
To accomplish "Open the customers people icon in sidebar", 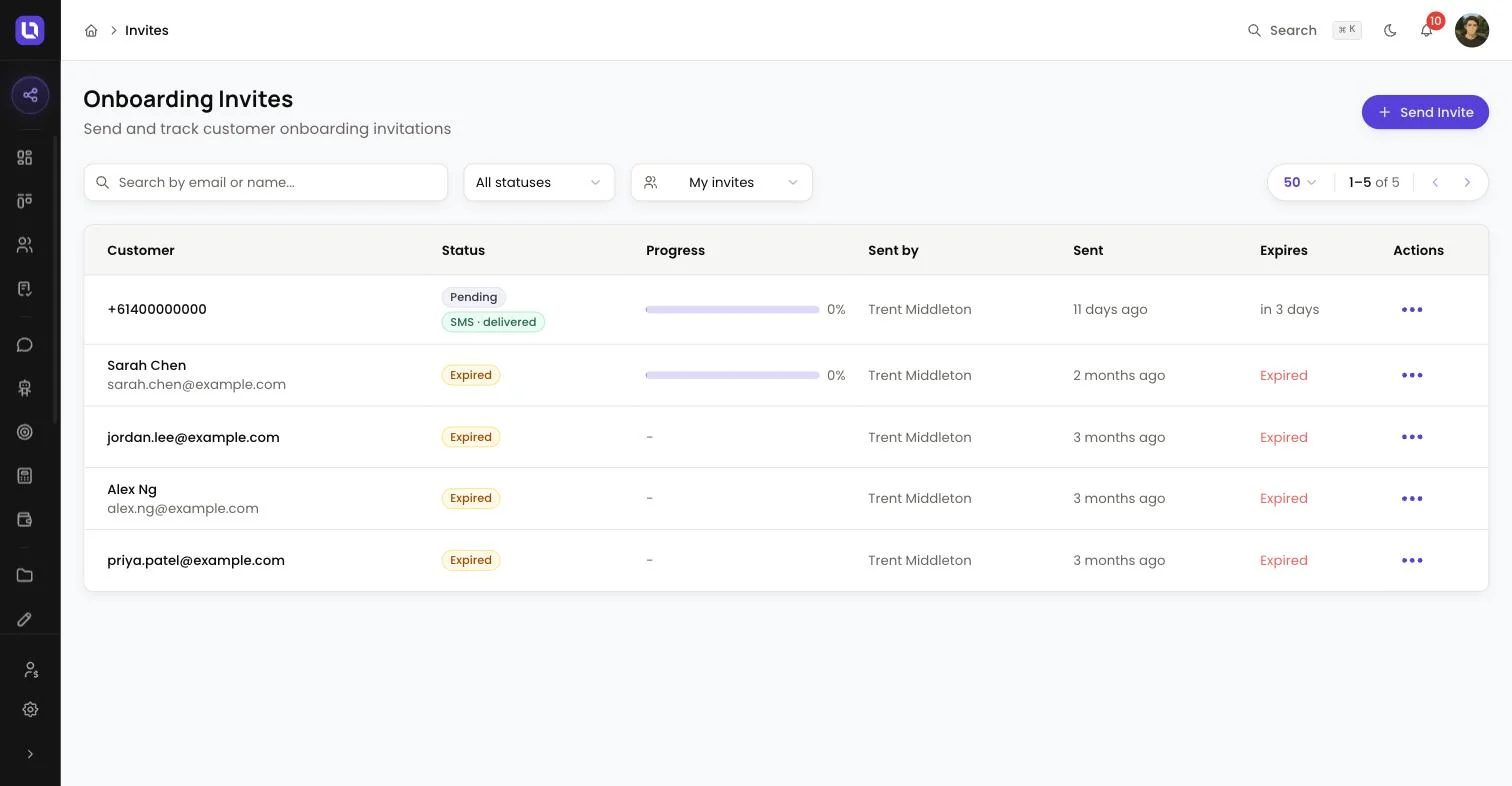I will pyautogui.click(x=25, y=245).
